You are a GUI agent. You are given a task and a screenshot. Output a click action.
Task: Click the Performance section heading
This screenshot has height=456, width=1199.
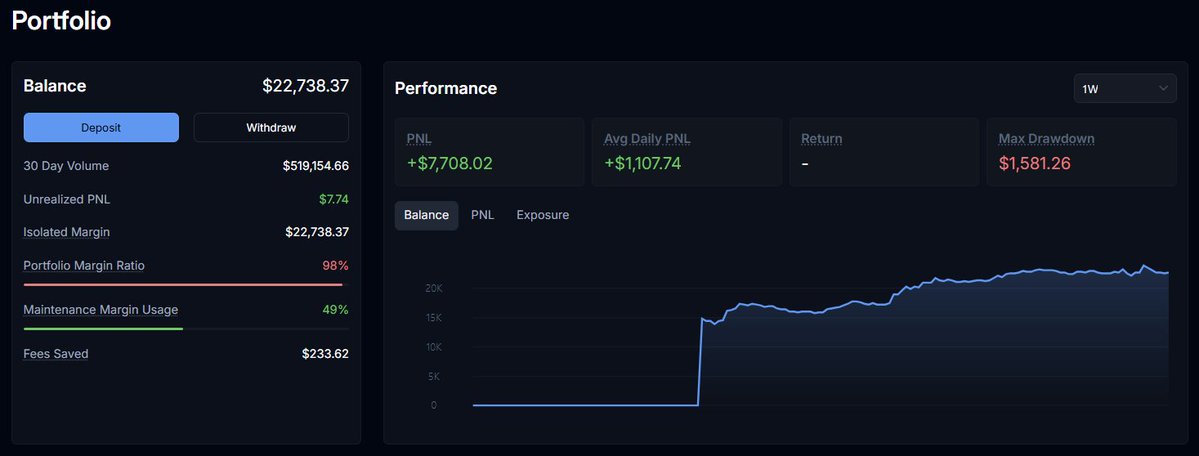pyautogui.click(x=446, y=88)
